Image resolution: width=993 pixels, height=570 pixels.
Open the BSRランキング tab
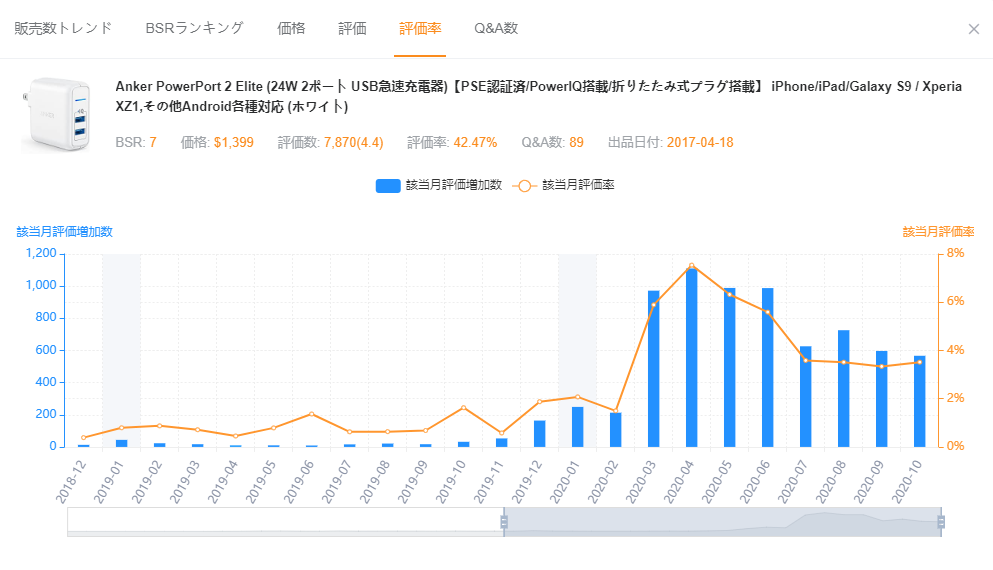click(194, 28)
